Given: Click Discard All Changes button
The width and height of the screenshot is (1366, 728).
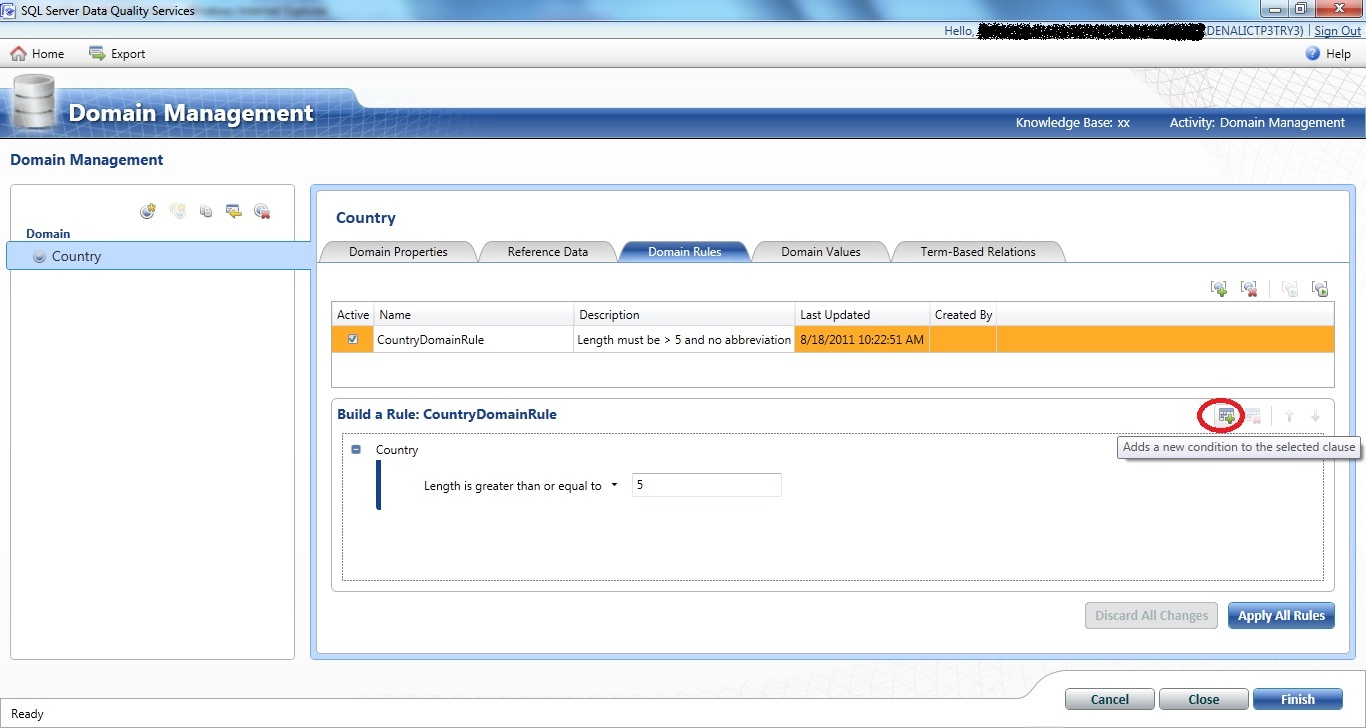Looking at the screenshot, I should point(1151,615).
